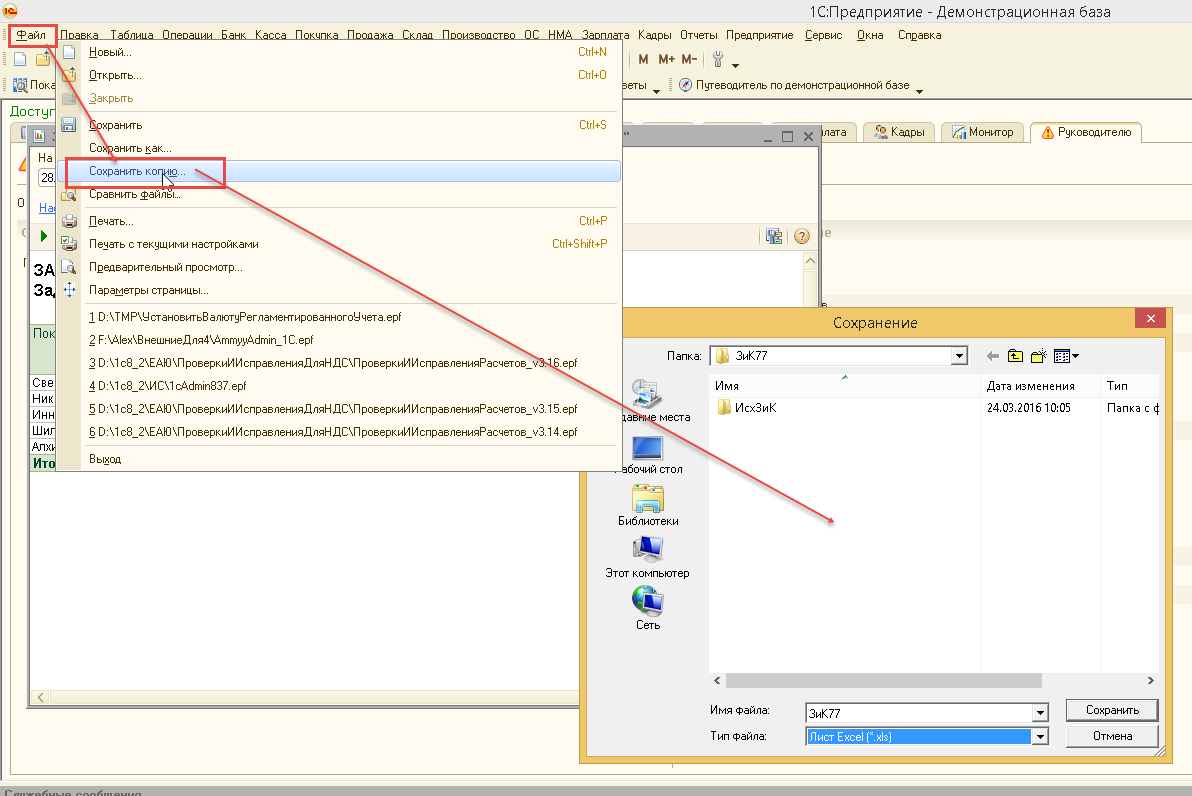Open the Кадры menu
Image resolution: width=1192 pixels, height=796 pixels.
coord(655,35)
